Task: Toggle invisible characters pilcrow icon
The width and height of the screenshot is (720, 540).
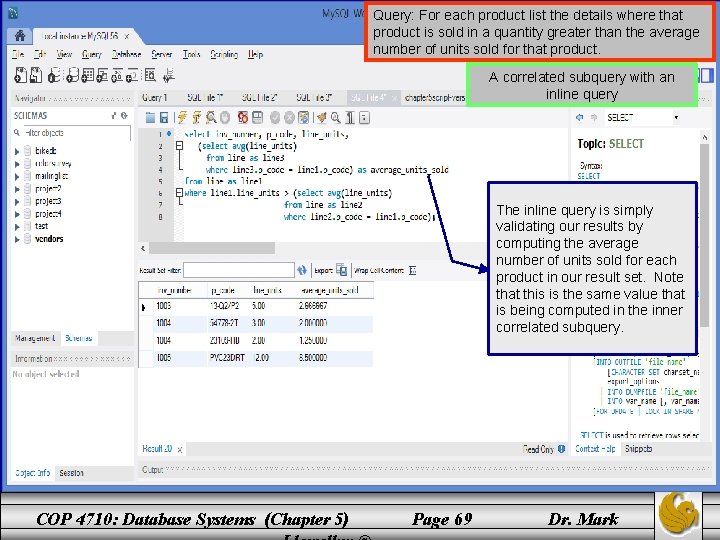Action: [x=350, y=118]
